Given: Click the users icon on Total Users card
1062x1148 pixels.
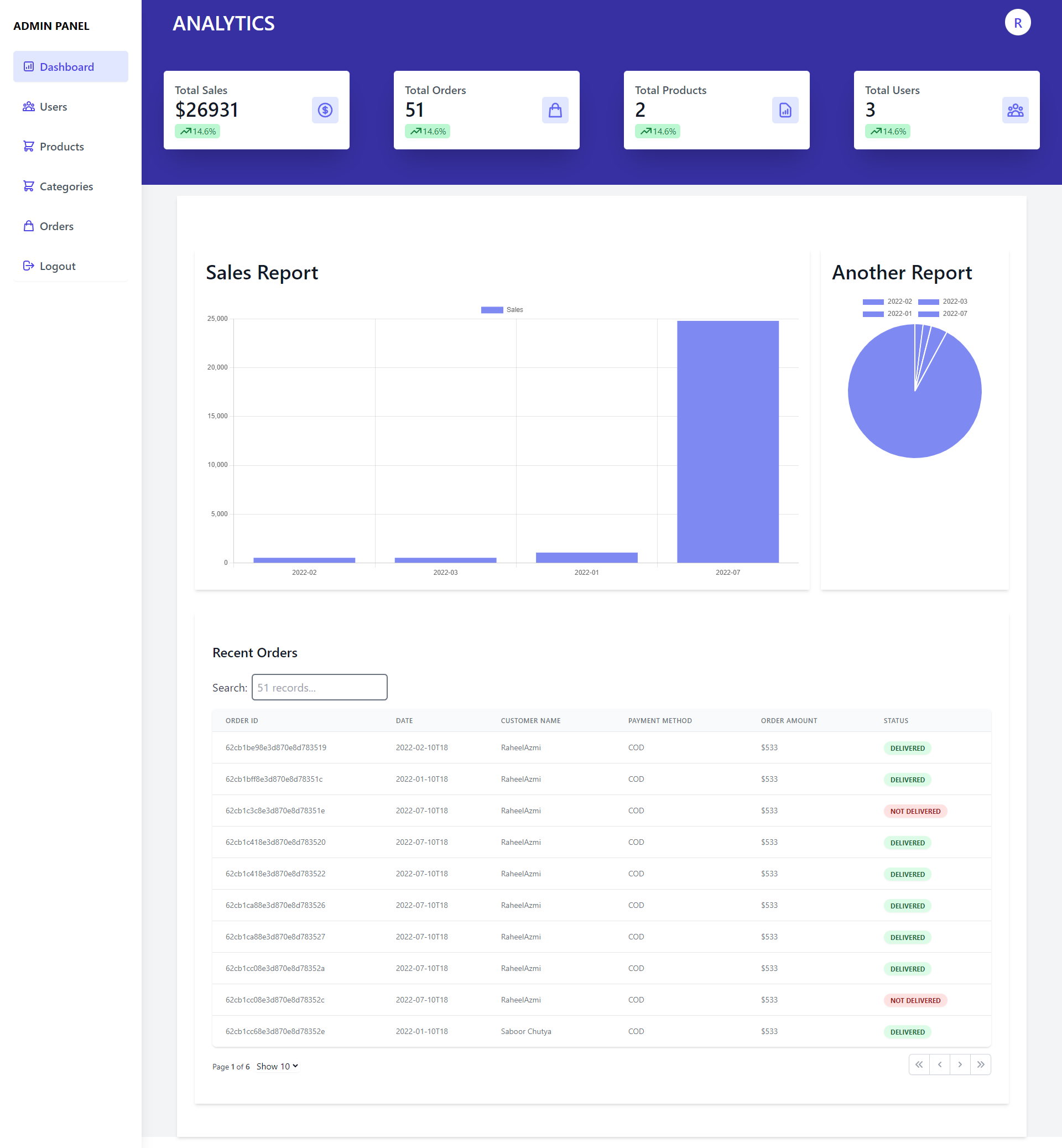Looking at the screenshot, I should click(1016, 110).
